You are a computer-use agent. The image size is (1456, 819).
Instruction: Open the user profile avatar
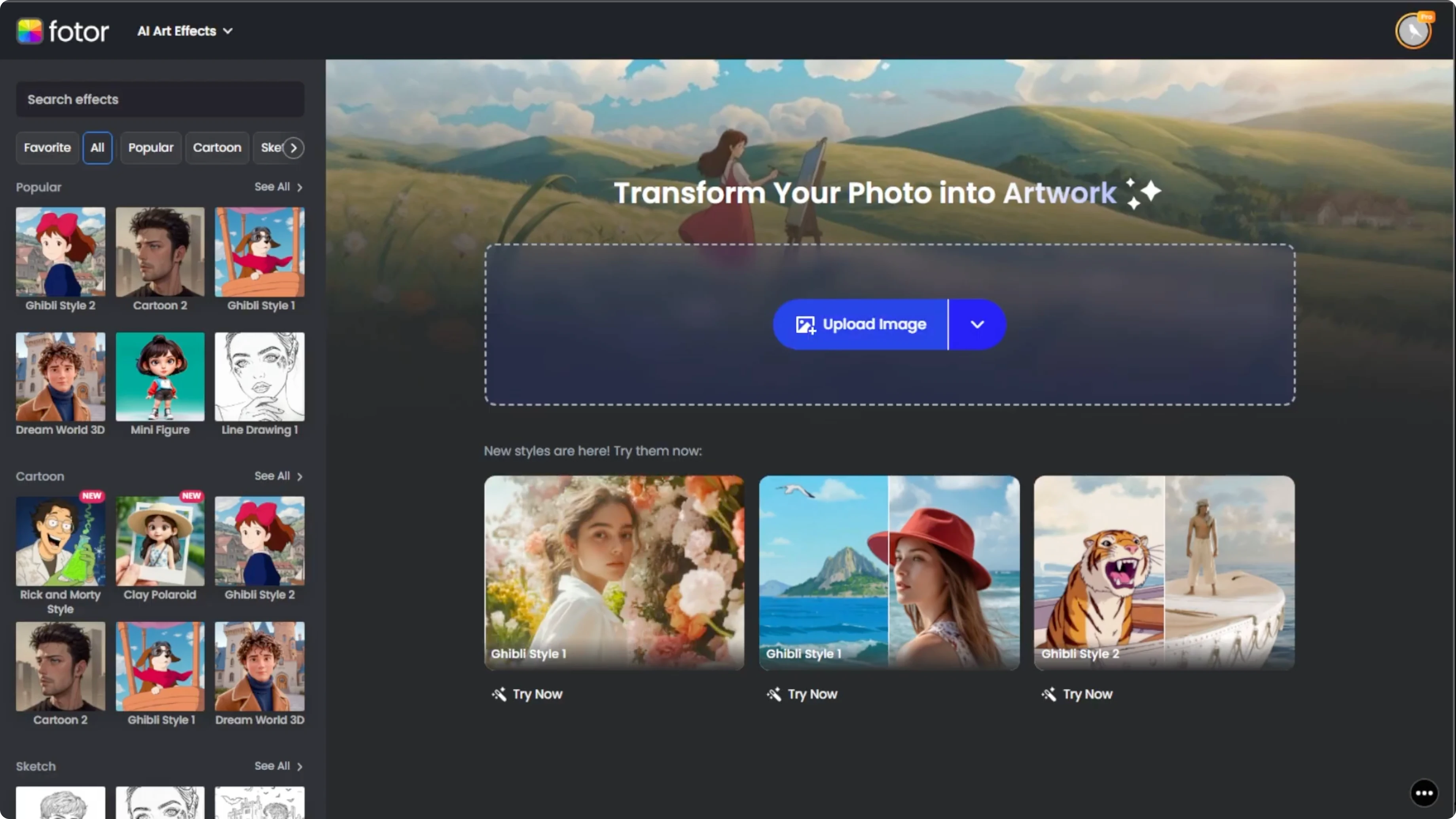pyautogui.click(x=1413, y=30)
